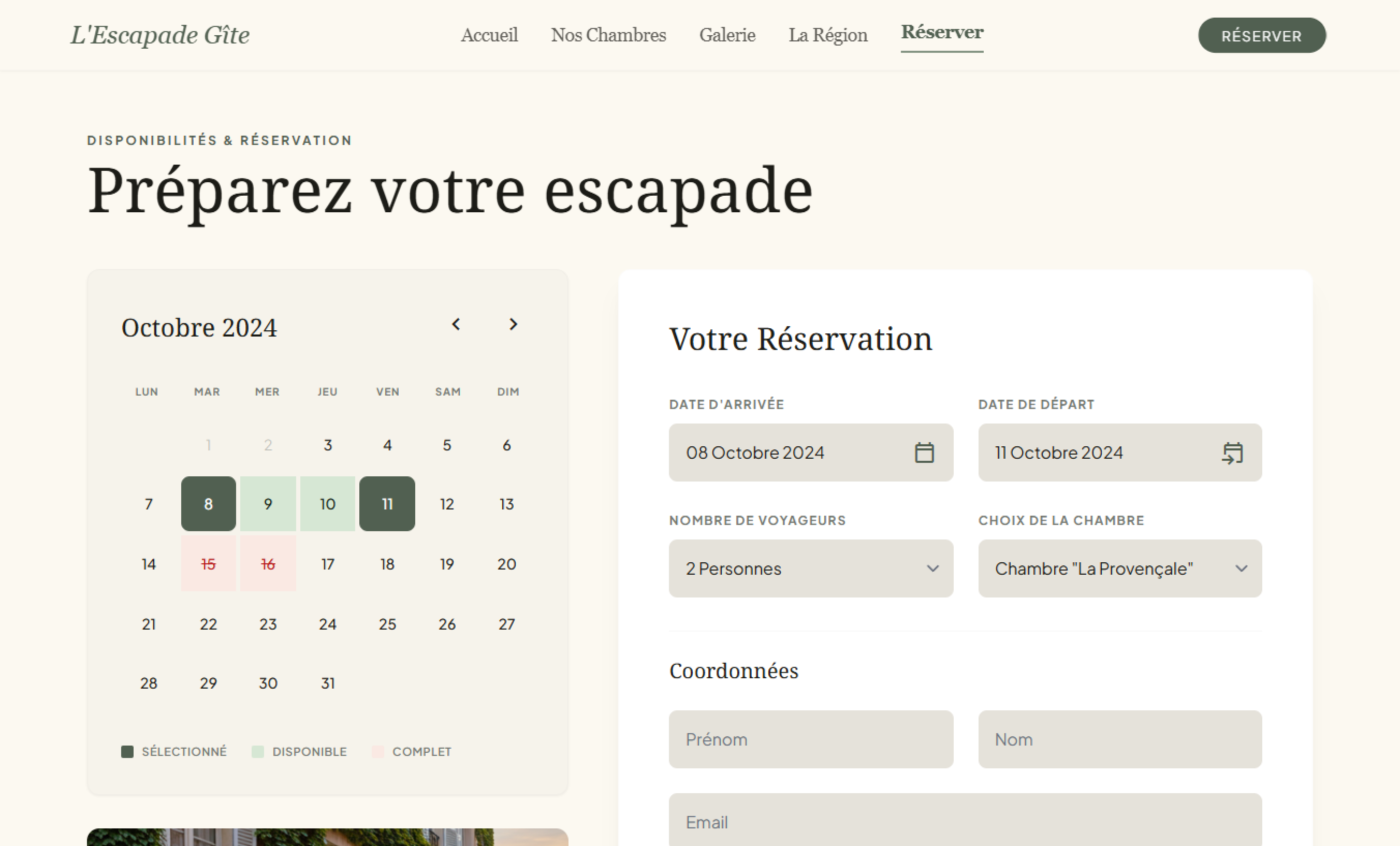This screenshot has height=846, width=1400.
Task: Click the green RÉSERVER button
Action: click(x=1261, y=36)
